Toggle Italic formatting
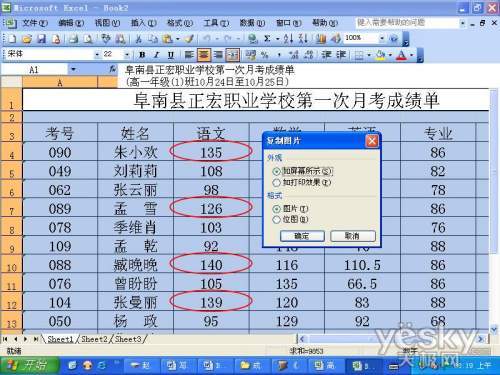 point(157,55)
